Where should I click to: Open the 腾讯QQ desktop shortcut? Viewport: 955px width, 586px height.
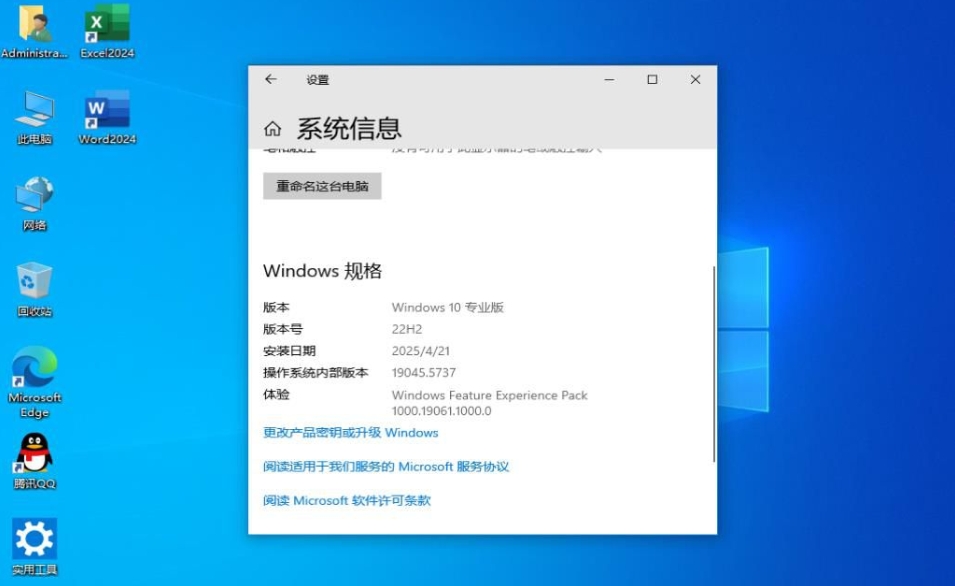coord(34,455)
